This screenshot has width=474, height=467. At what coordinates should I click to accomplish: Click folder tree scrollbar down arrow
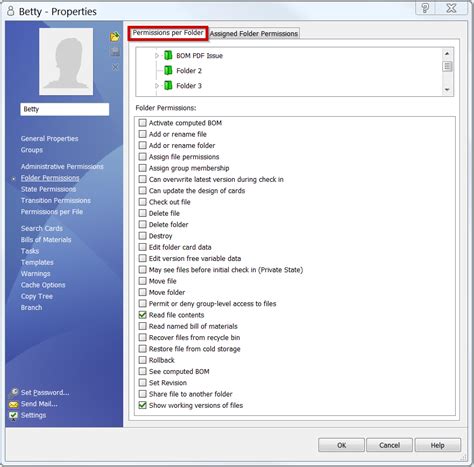tap(447, 90)
